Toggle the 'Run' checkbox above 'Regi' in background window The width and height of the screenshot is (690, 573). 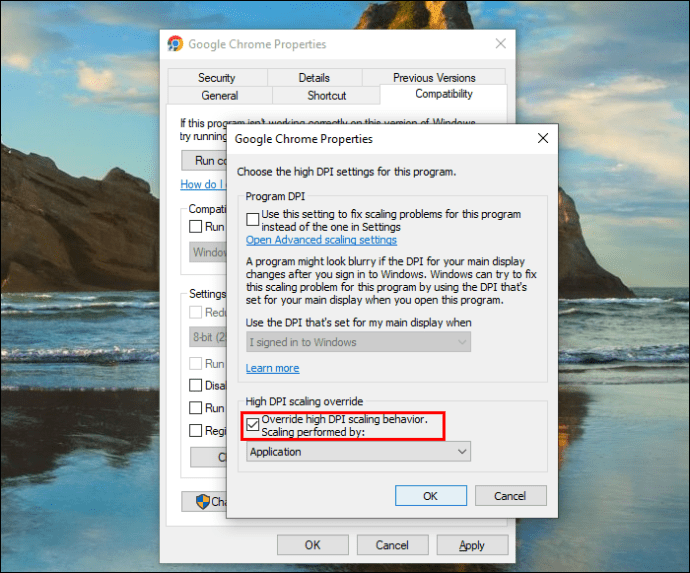pyautogui.click(x=195, y=408)
